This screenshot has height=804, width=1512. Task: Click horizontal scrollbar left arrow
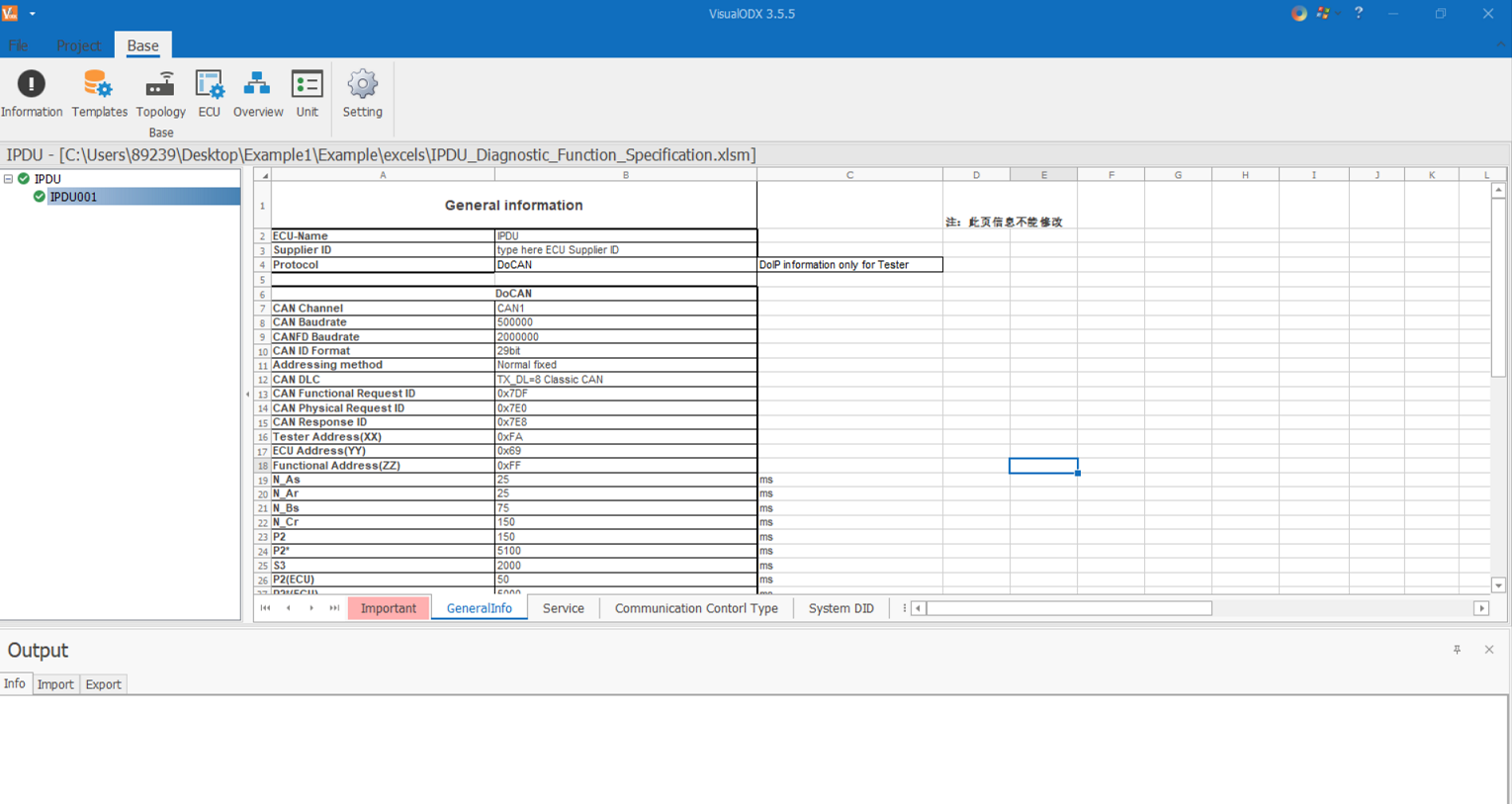click(918, 608)
